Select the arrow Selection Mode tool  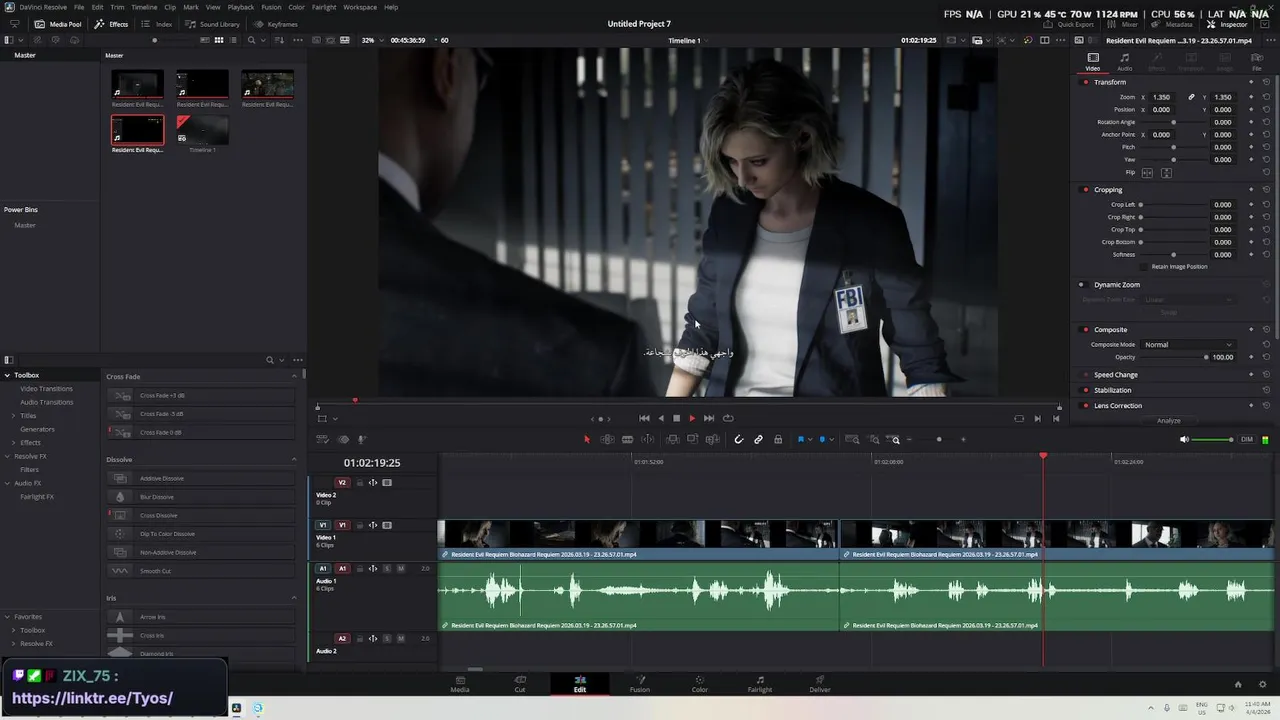(x=587, y=439)
